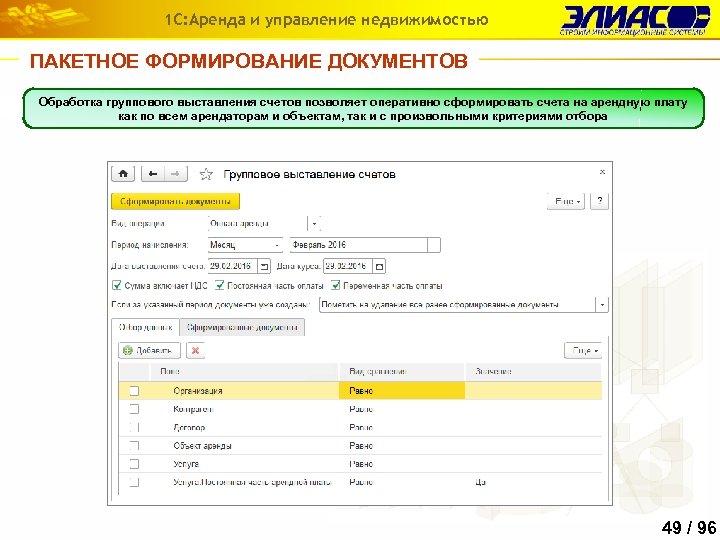Image resolution: width=720 pixels, height=540 pixels.
Task: Enable the Контрагент filter checkbox
Action: (x=134, y=409)
